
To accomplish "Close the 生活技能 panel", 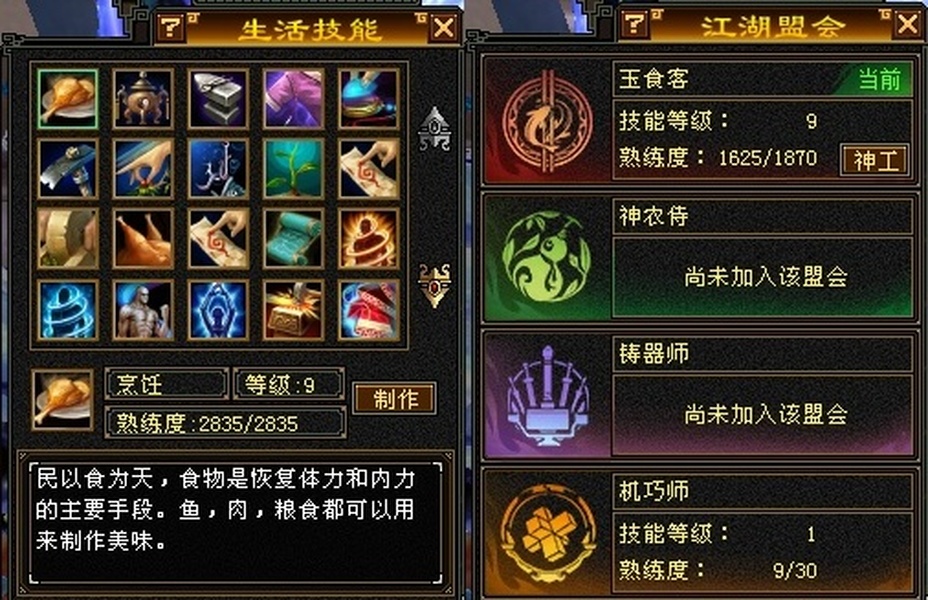I will click(x=444, y=27).
